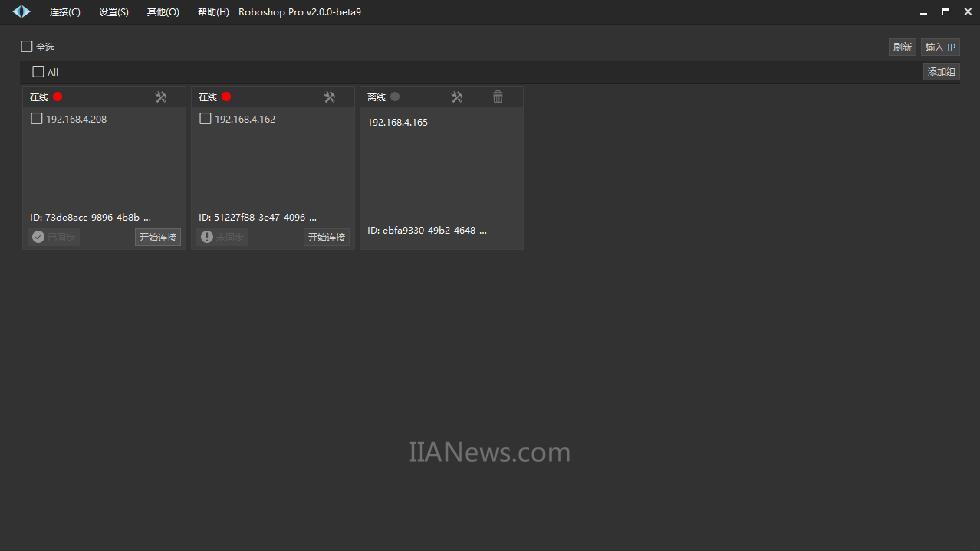Check the box for robot 192.168.4.208
980x551 pixels.
(37, 118)
